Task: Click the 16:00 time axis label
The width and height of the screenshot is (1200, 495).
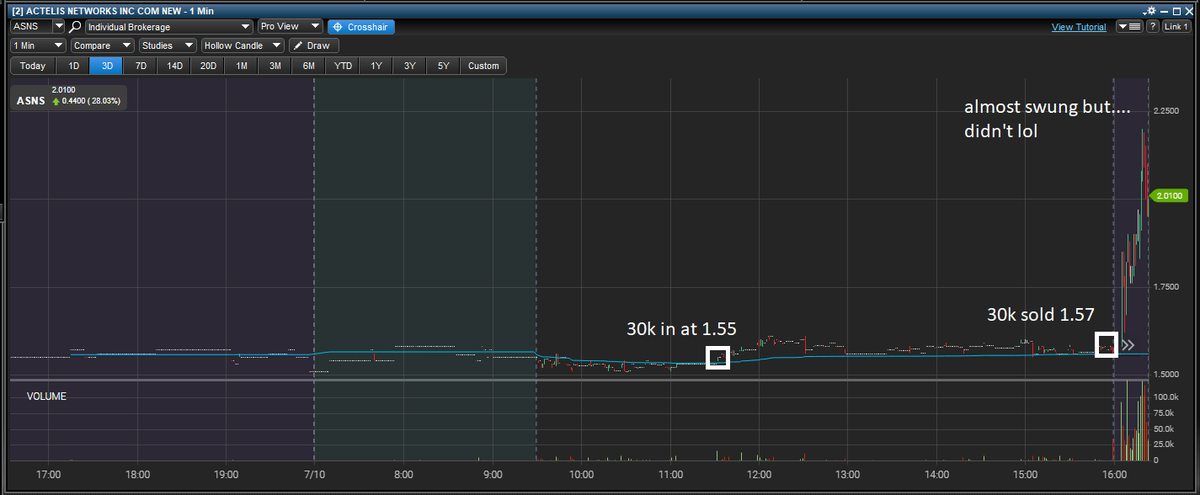Action: click(x=1114, y=474)
